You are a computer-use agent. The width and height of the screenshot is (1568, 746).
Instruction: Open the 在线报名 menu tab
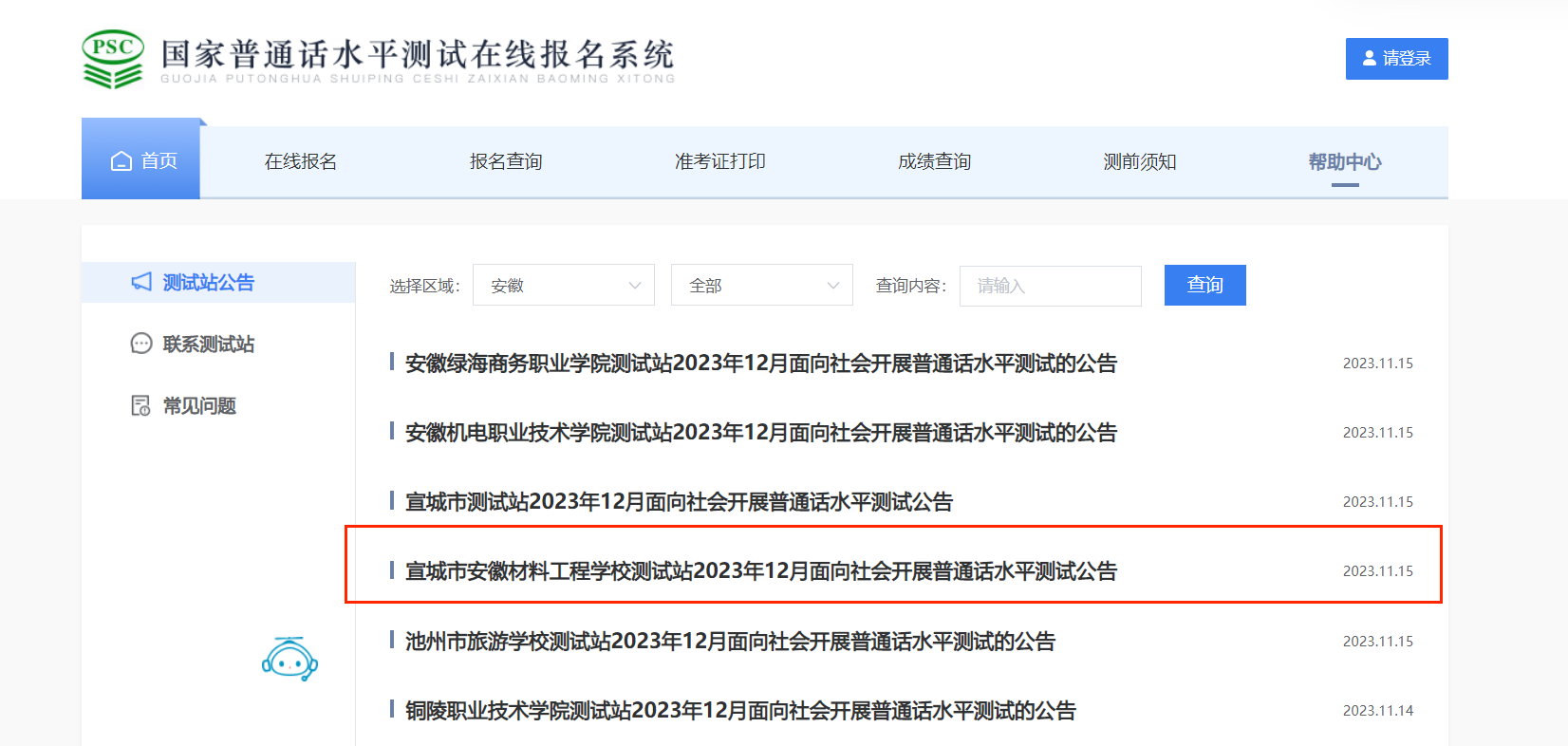point(301,161)
